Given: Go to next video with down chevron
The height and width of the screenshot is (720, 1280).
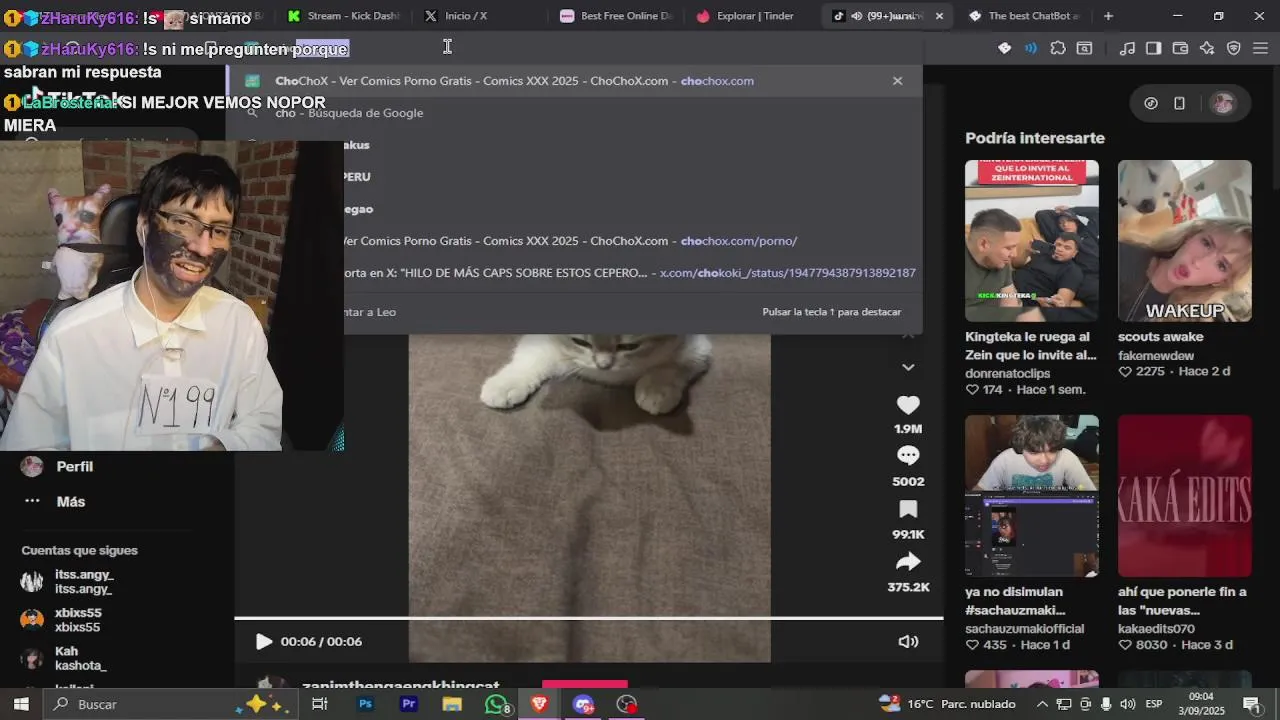Looking at the screenshot, I should pos(908,367).
